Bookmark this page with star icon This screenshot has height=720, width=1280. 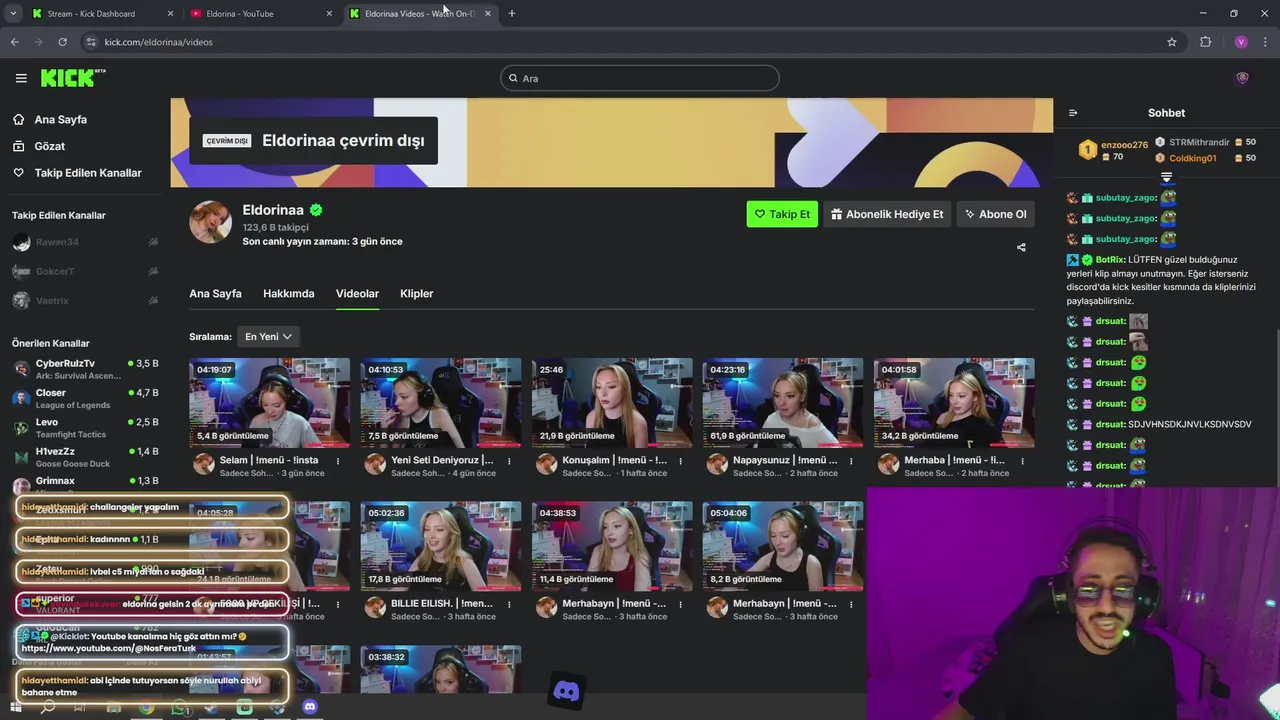(1172, 42)
